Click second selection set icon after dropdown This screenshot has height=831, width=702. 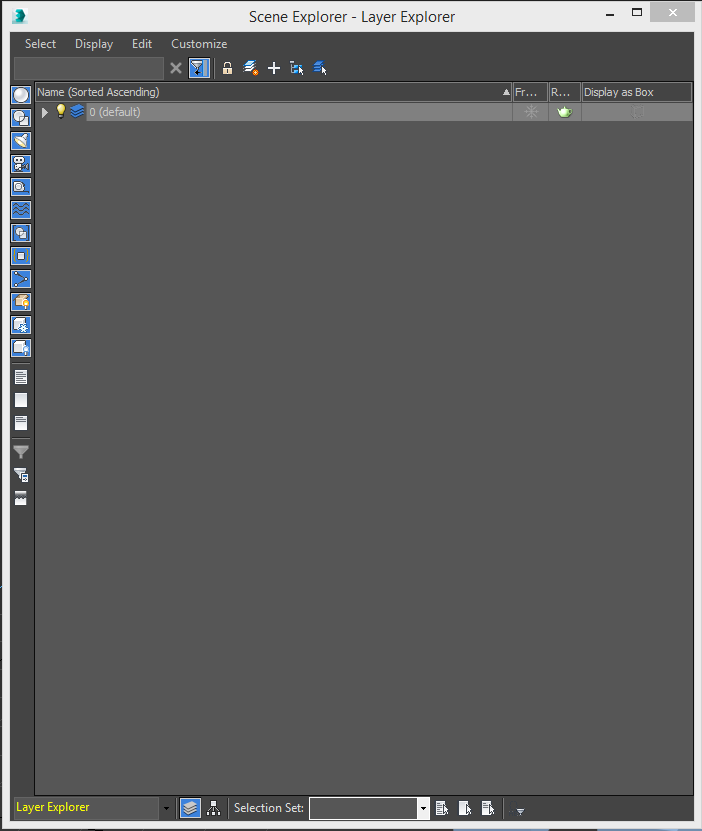click(x=465, y=808)
